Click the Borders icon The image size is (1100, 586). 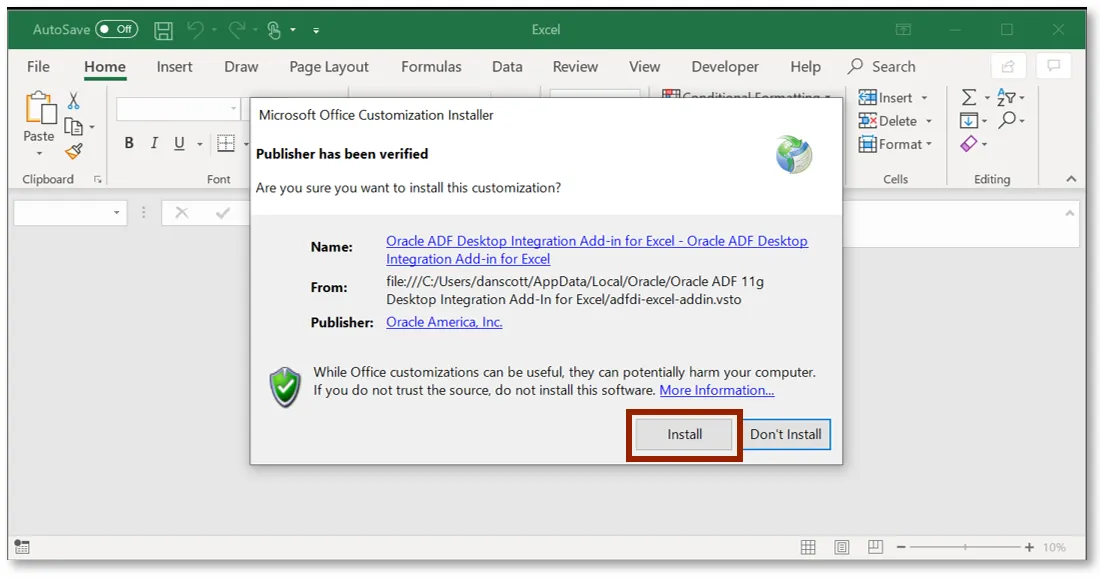point(226,143)
